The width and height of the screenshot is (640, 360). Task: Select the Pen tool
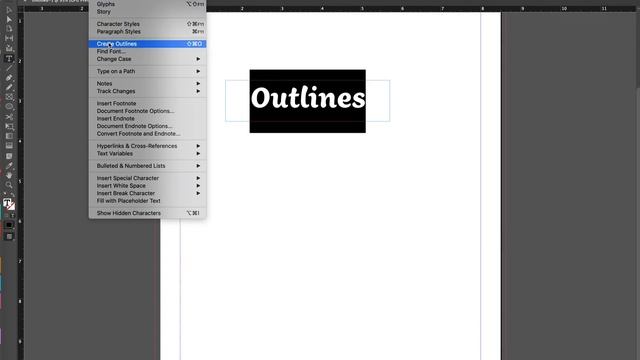pyautogui.click(x=9, y=78)
